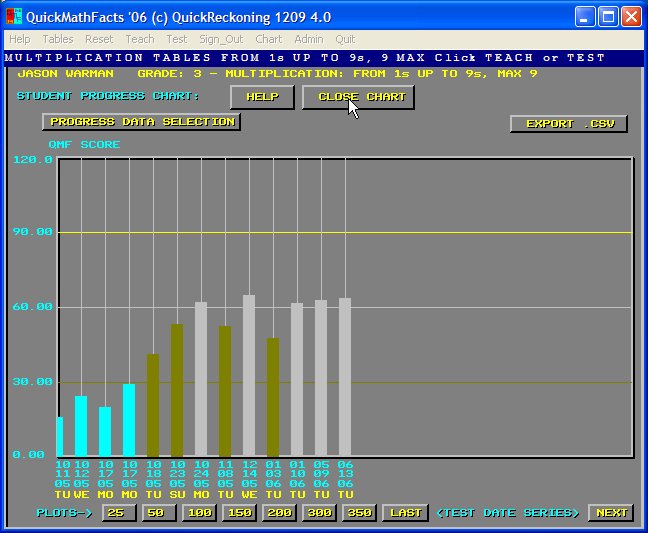Set plots to 50
Viewport: 648px width, 533px height.
point(158,513)
